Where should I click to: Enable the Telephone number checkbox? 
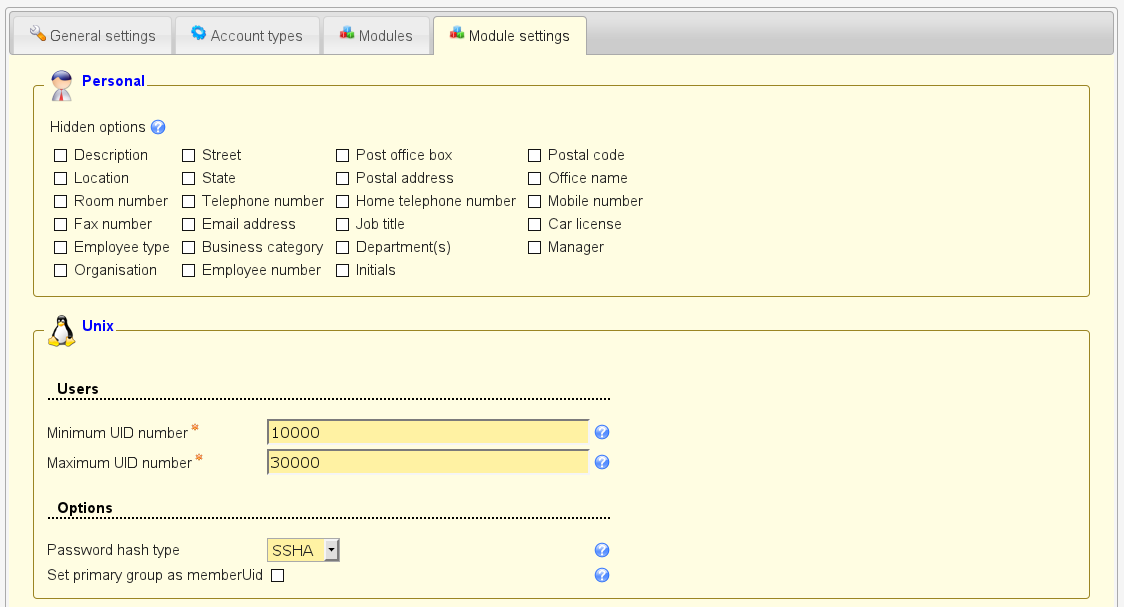[189, 201]
